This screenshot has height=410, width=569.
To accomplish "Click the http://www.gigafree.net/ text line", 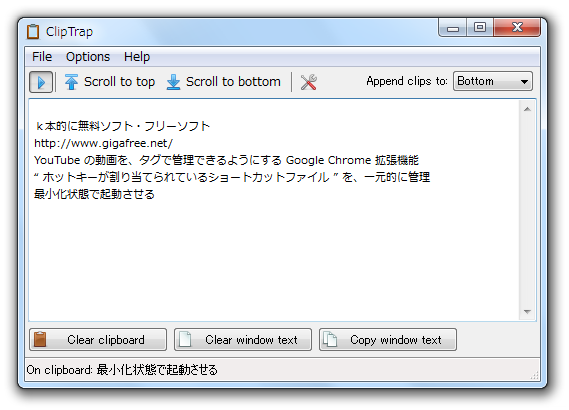I will [x=103, y=143].
